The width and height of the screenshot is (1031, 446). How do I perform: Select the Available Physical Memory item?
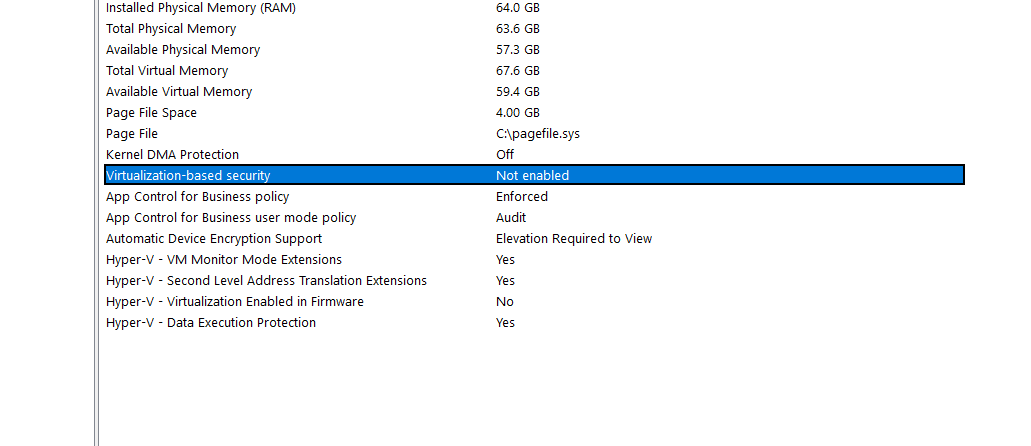(x=183, y=50)
